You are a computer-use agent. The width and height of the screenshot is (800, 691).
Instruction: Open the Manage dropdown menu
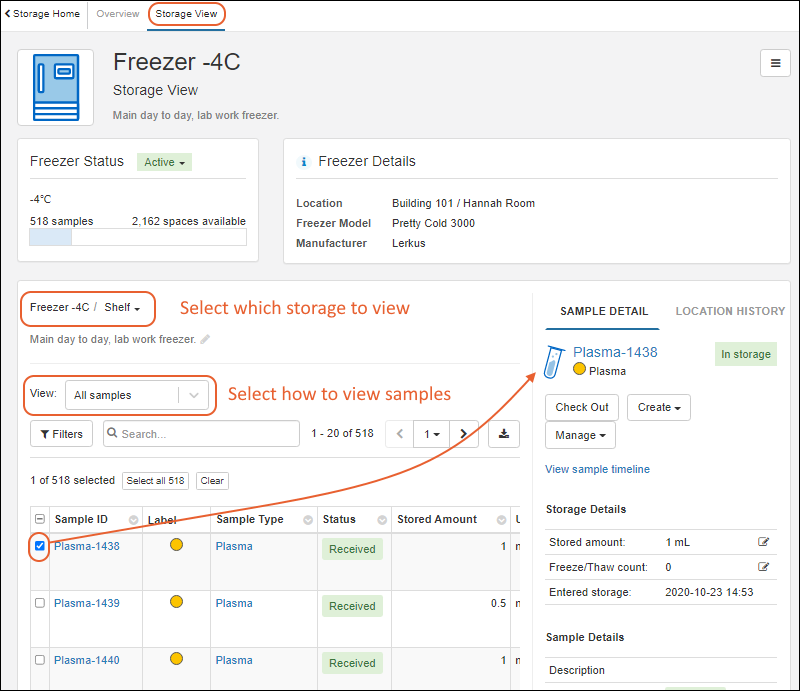pos(580,435)
